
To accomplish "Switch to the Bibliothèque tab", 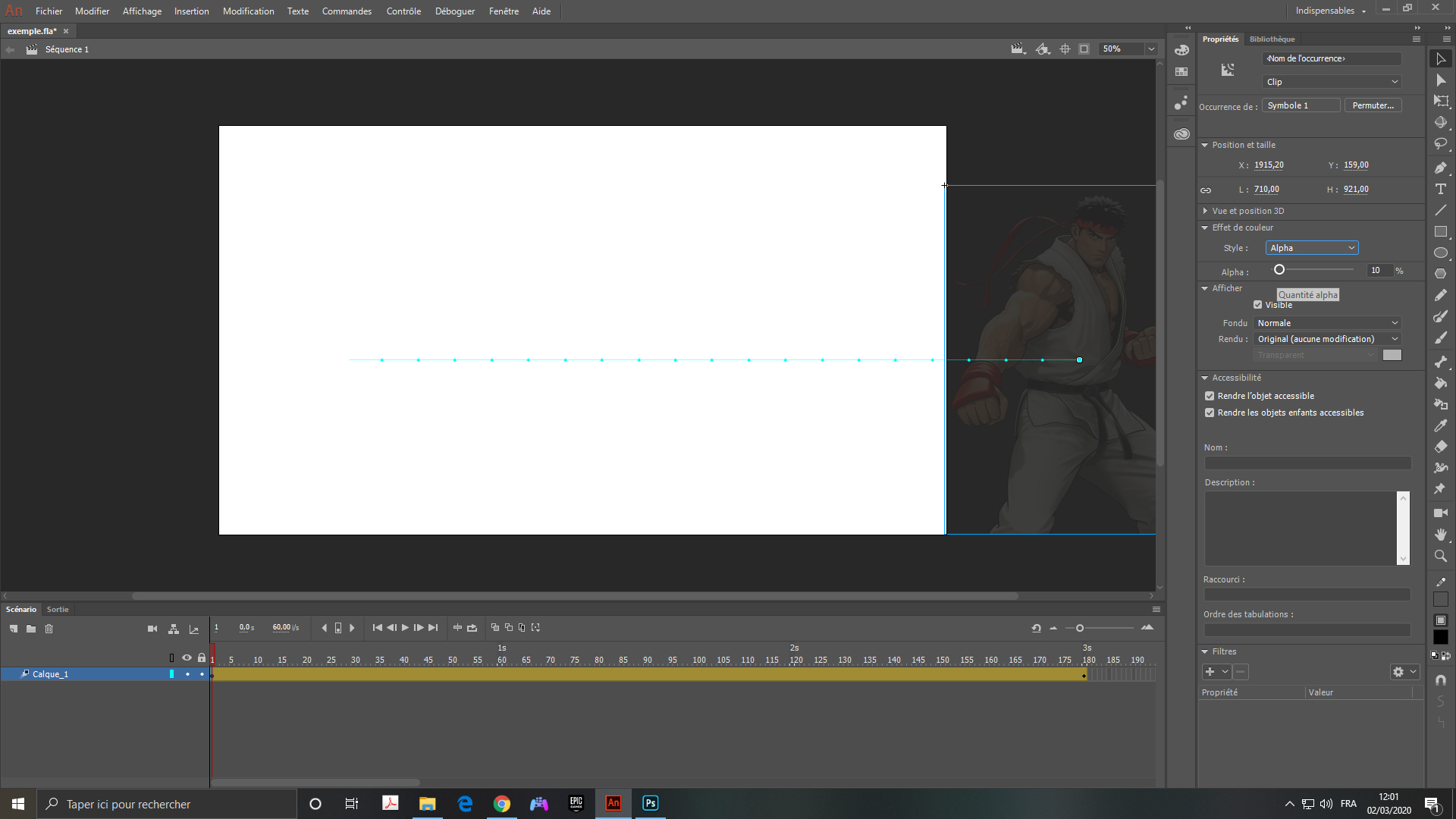I will pyautogui.click(x=1272, y=39).
